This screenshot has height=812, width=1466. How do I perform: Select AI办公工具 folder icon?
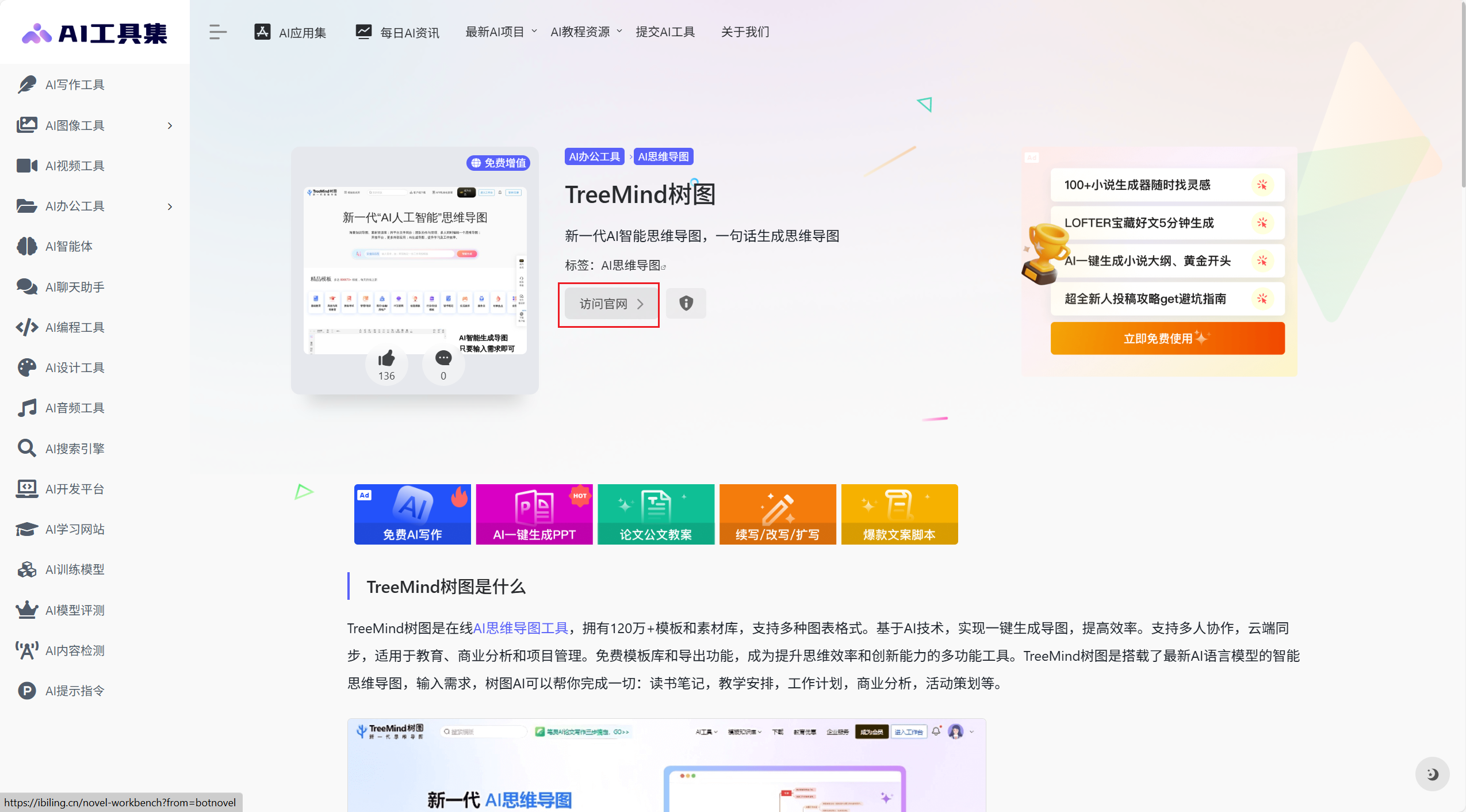pyautogui.click(x=26, y=206)
